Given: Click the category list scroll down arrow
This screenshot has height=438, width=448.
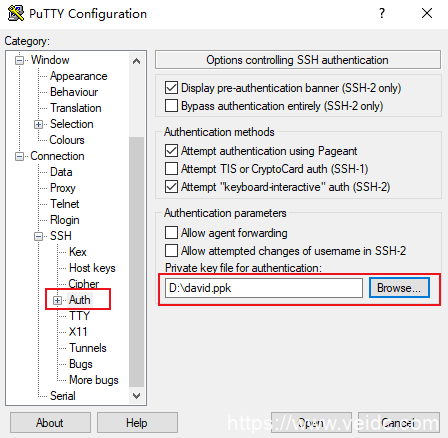Looking at the screenshot, I should 136,396.
